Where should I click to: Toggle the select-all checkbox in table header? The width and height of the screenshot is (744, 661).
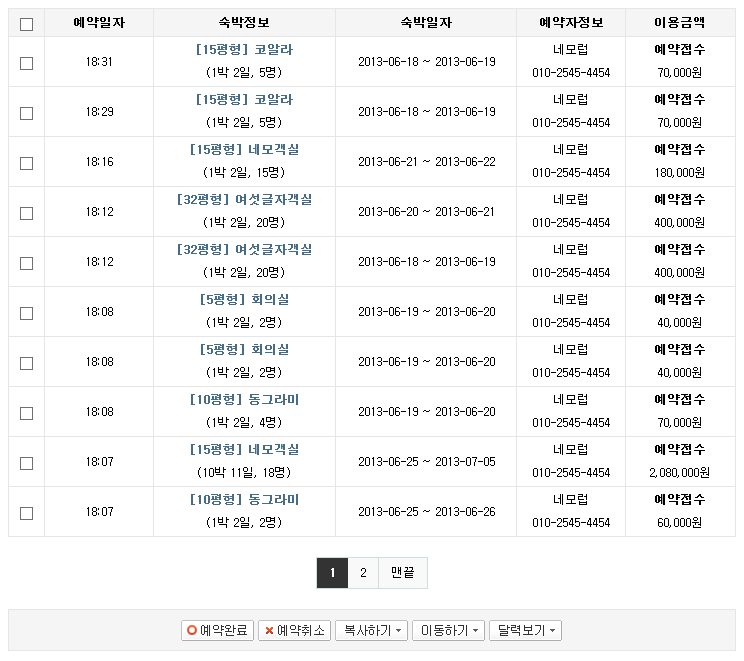(26, 24)
